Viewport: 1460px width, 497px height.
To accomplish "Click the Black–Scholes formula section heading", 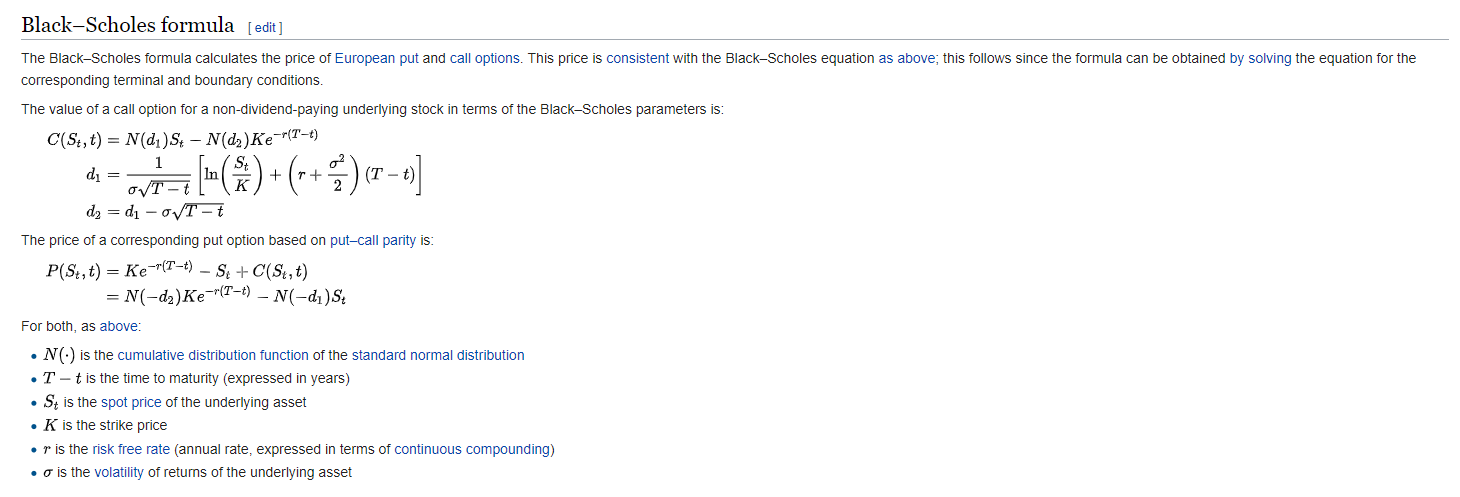I will click(127, 25).
